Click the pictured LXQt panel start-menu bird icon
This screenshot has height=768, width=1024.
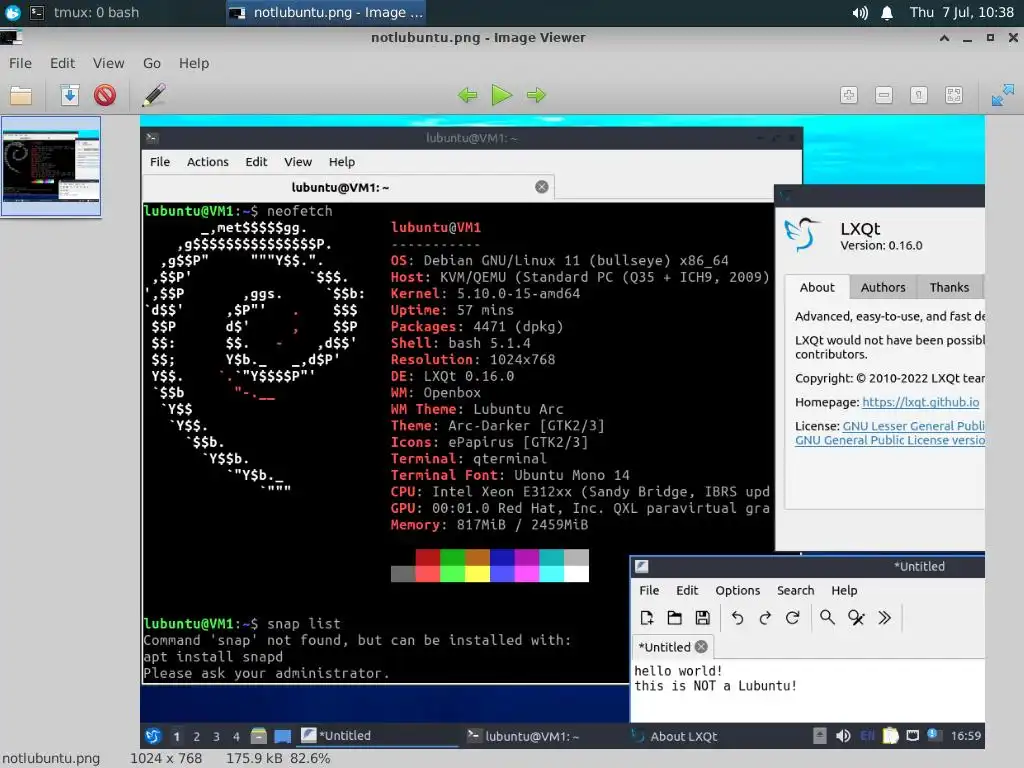[x=153, y=736]
